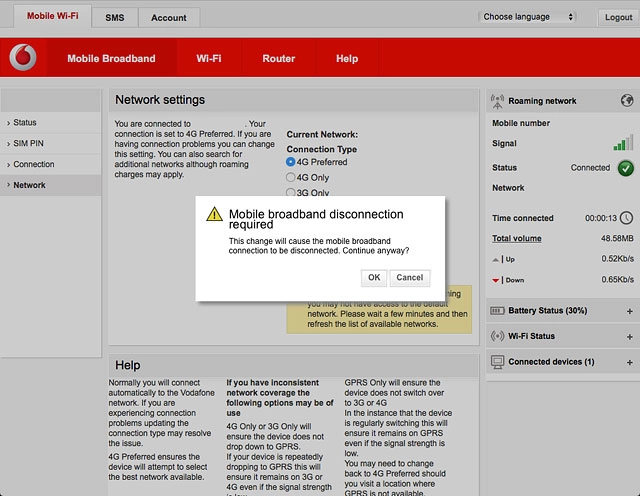Viewport: 640px width, 496px height.
Task: Open the Help menu in red bar
Action: tap(347, 58)
